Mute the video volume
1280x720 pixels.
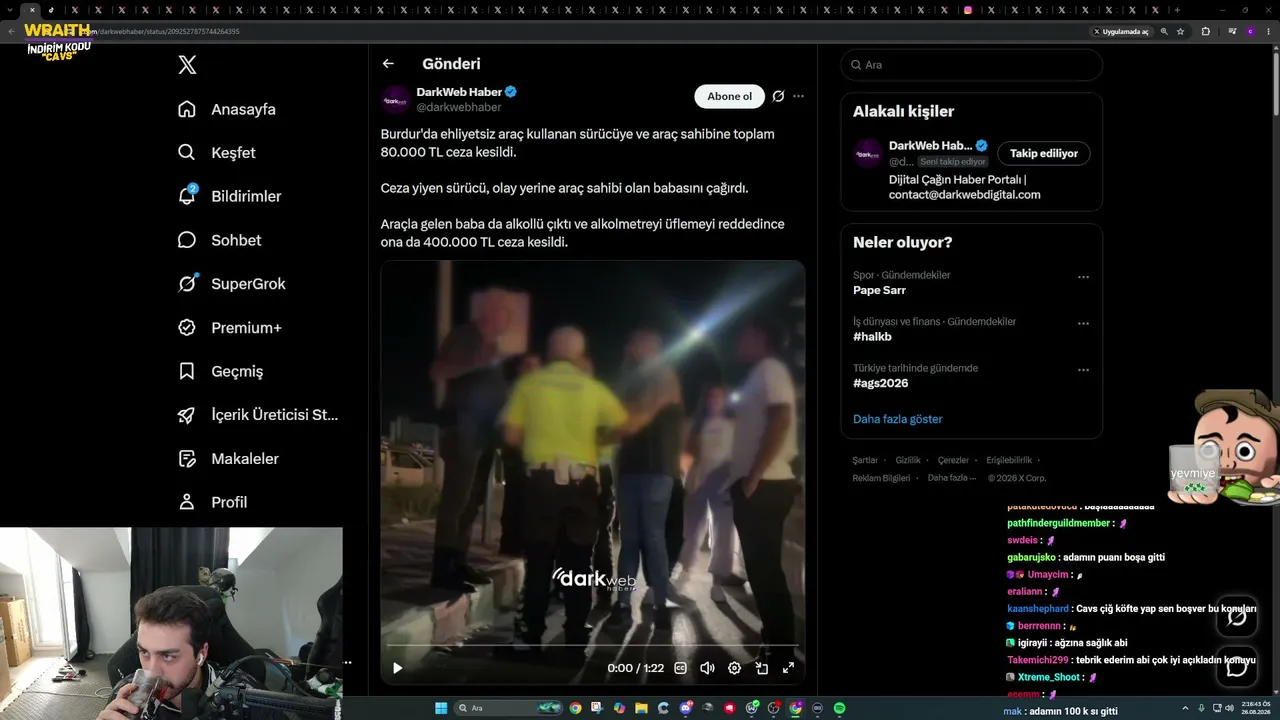tap(707, 668)
